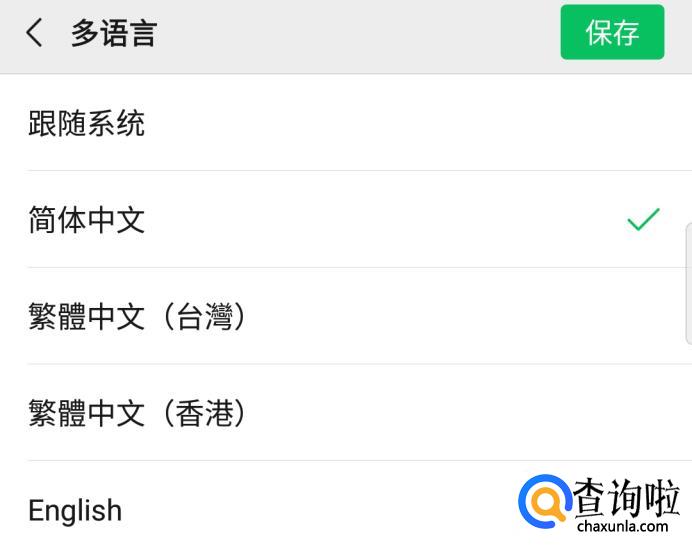Click the divider line above English
692x557 pixels.
pyautogui.click(x=300, y=461)
